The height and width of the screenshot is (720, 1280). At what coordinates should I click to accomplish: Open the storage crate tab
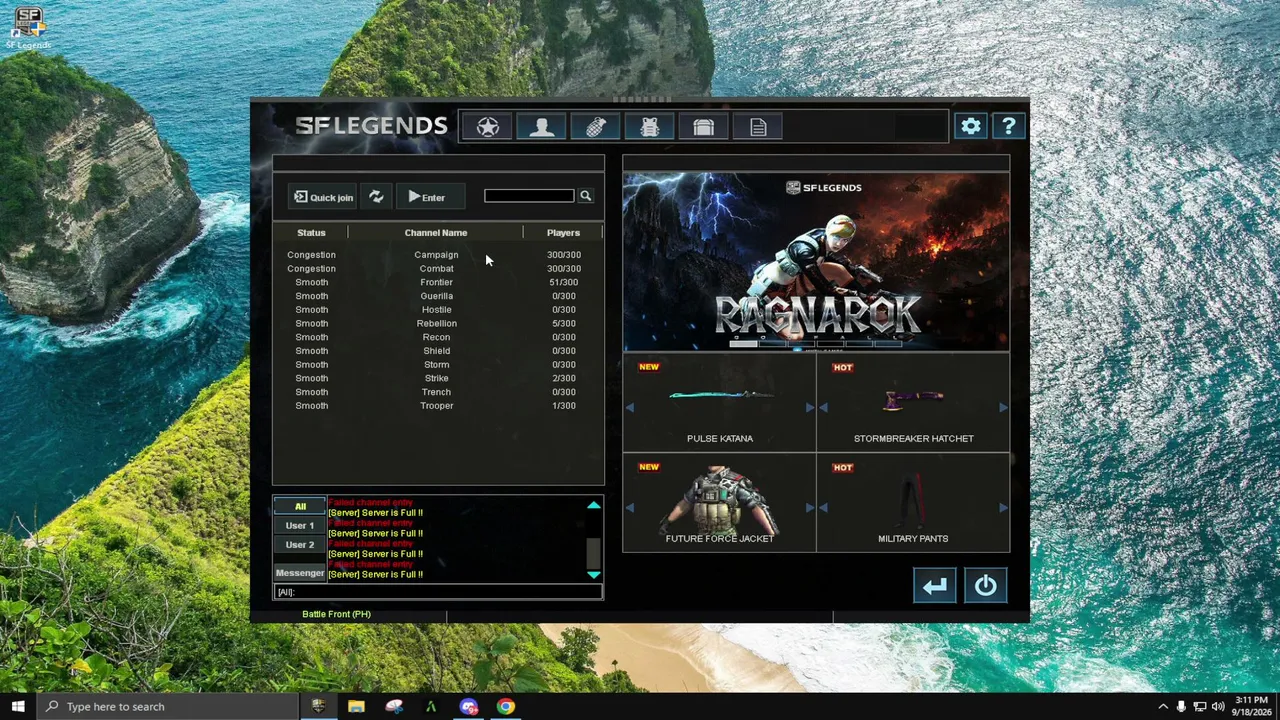coord(703,127)
